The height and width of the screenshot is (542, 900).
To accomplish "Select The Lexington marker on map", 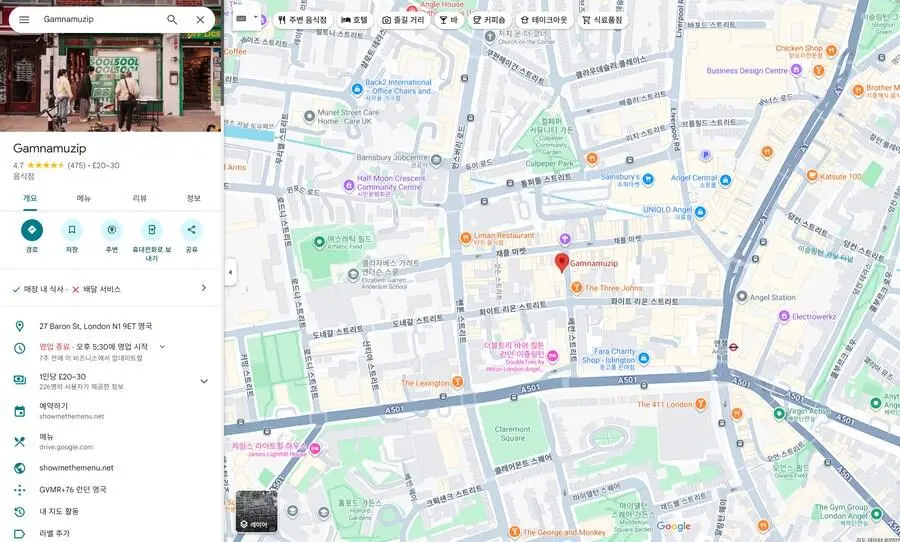I will click(x=457, y=382).
